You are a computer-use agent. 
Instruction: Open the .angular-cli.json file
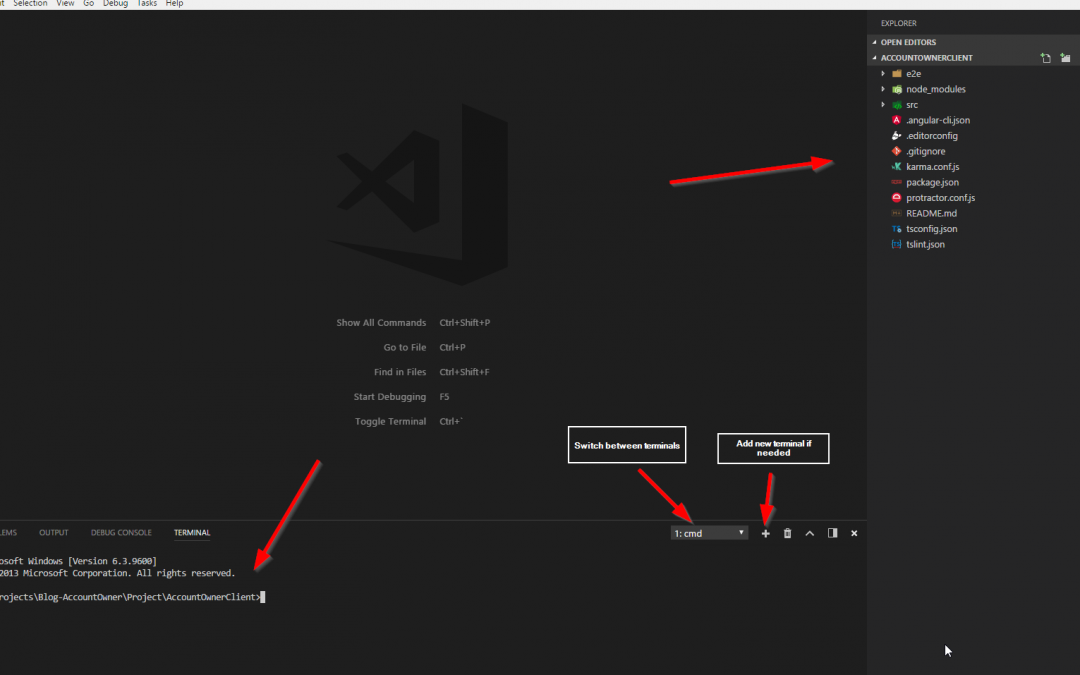[937, 120]
